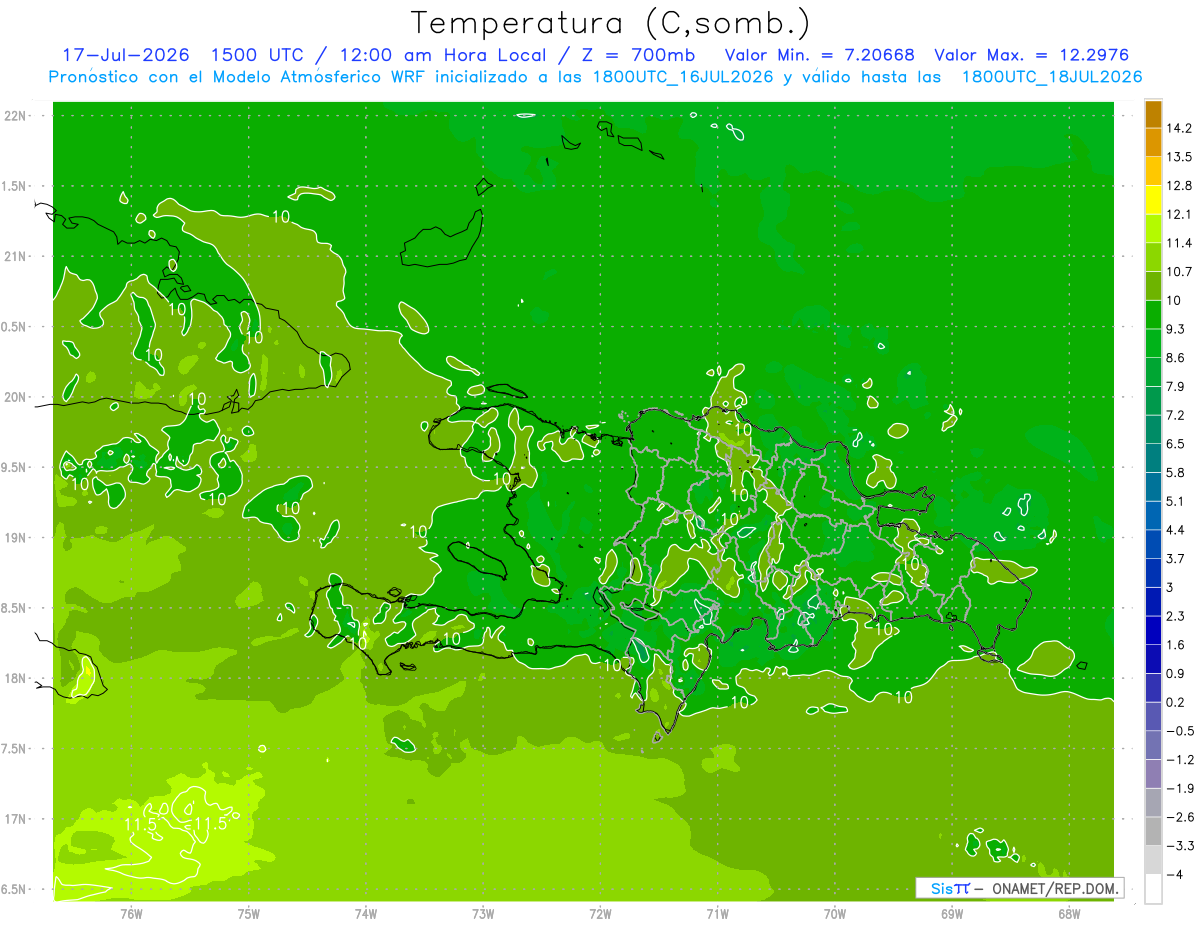Click the '19N' latitude label
This screenshot has width=1200, height=927.
16,538
